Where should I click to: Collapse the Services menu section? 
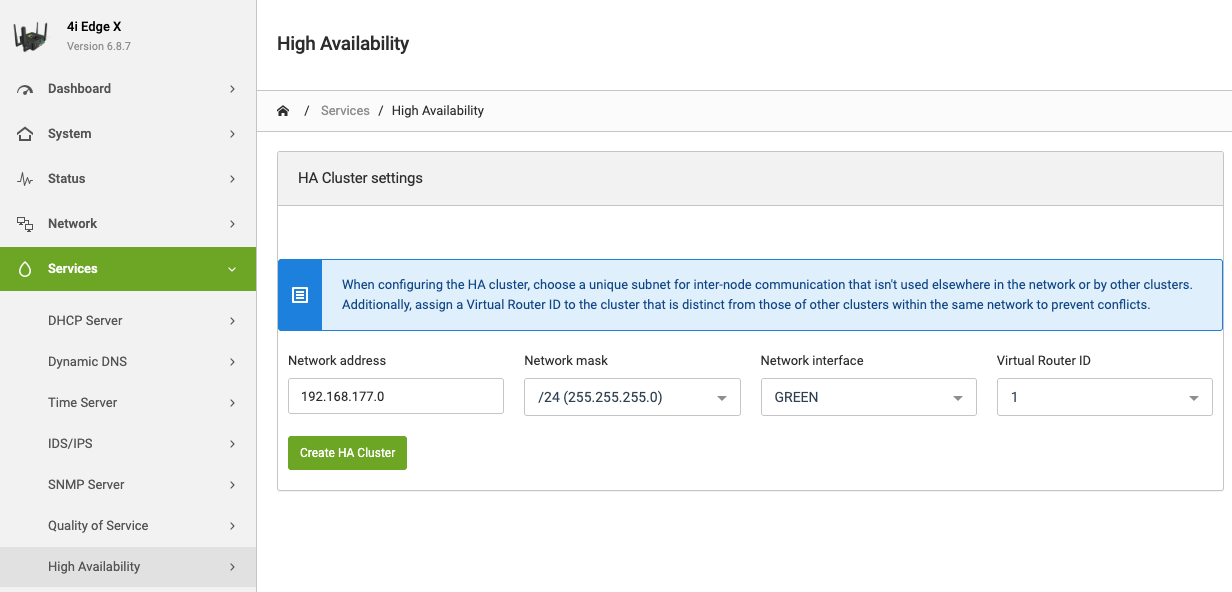[232, 269]
